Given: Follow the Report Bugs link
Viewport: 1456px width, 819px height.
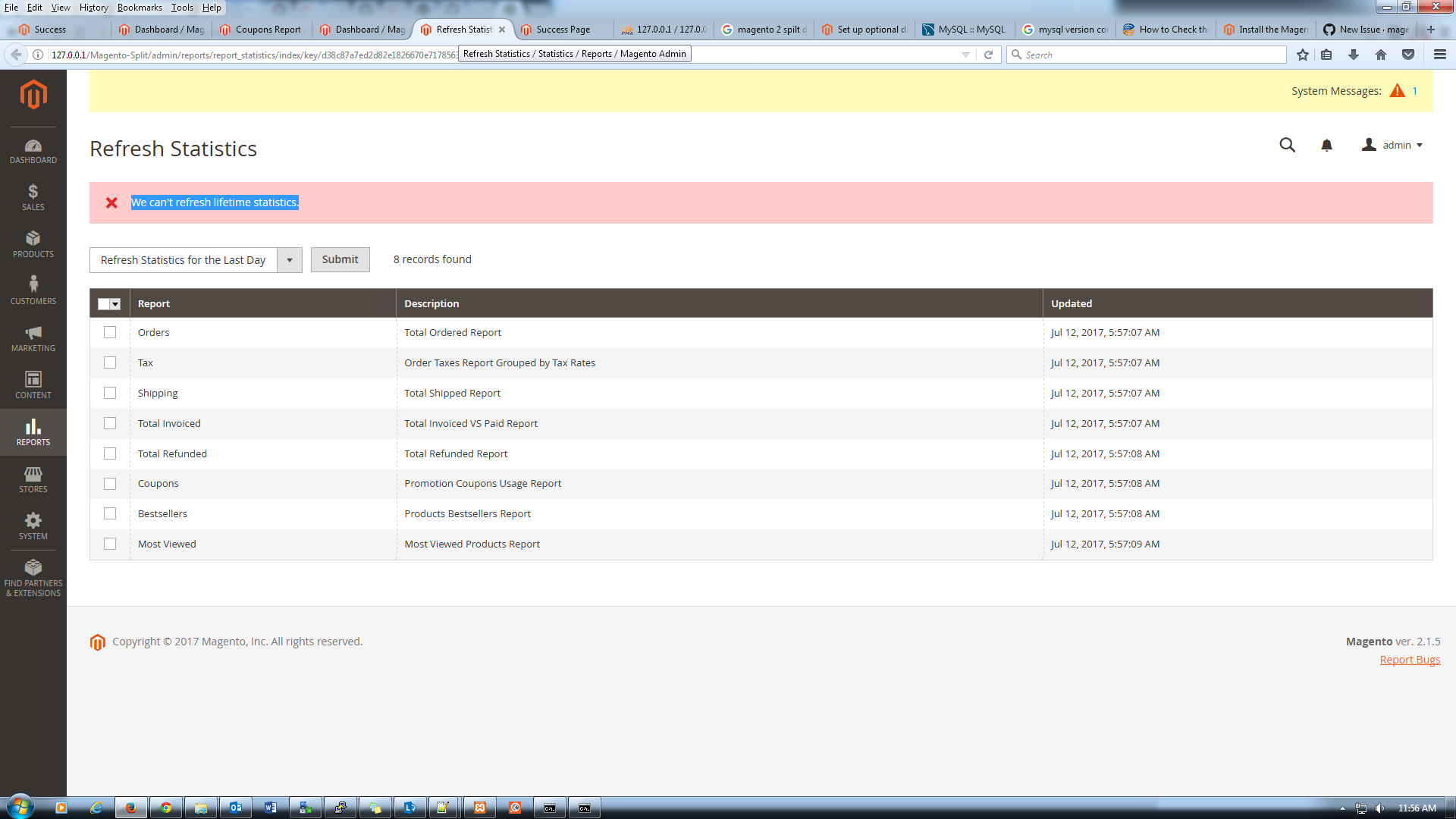Looking at the screenshot, I should 1409,660.
